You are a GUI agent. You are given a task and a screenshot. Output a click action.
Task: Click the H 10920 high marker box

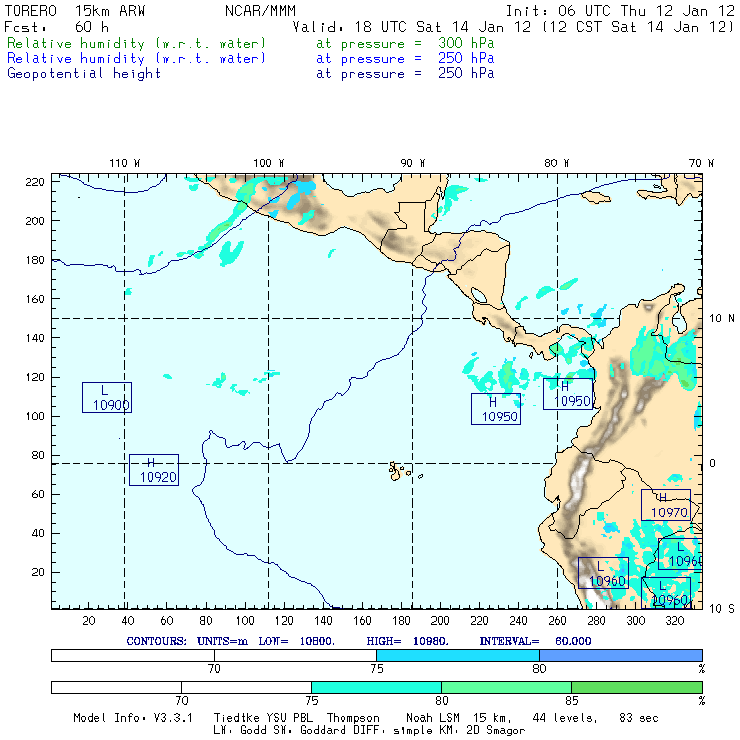coord(154,470)
